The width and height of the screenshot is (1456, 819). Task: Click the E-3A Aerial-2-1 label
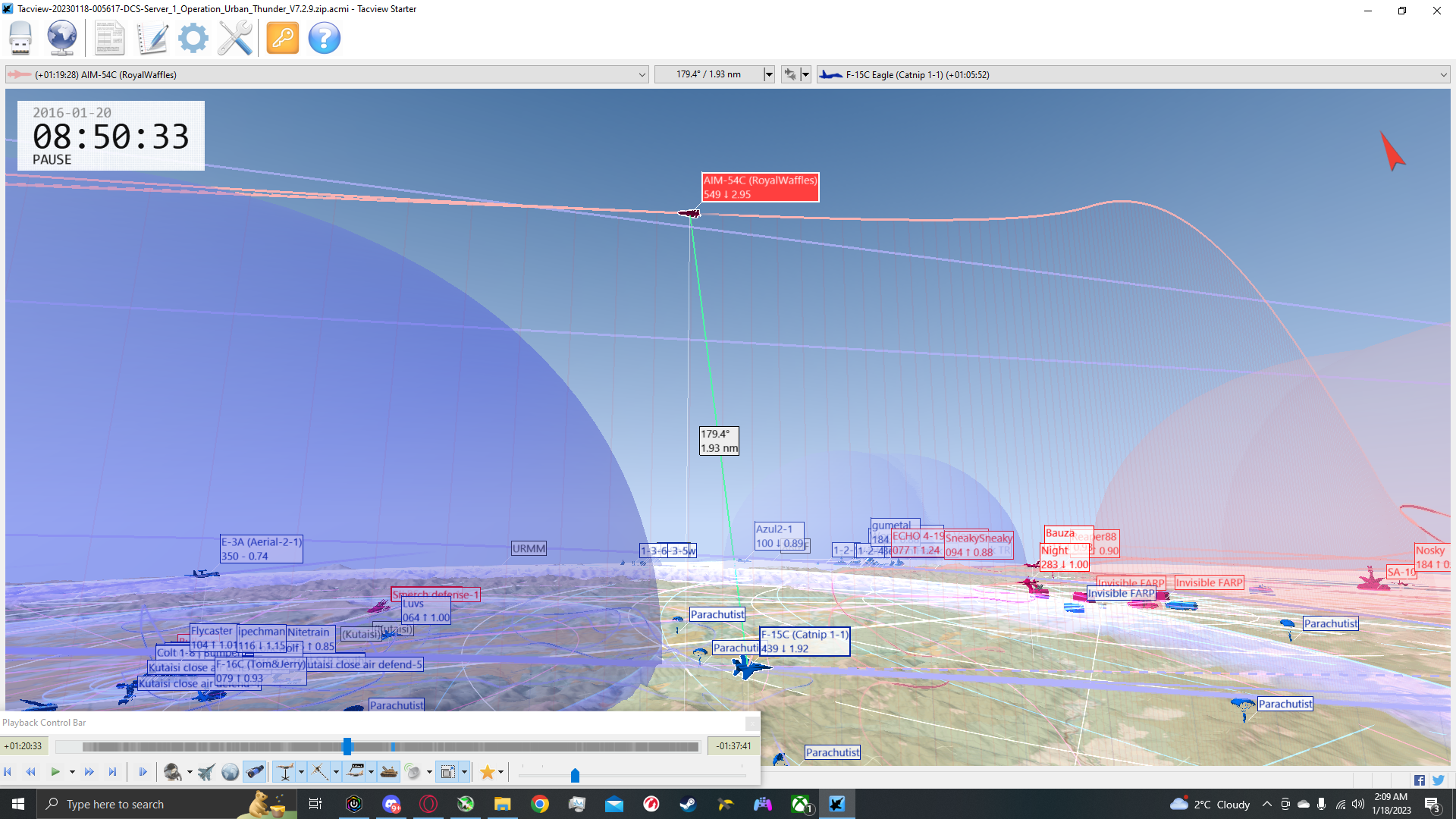click(x=262, y=549)
